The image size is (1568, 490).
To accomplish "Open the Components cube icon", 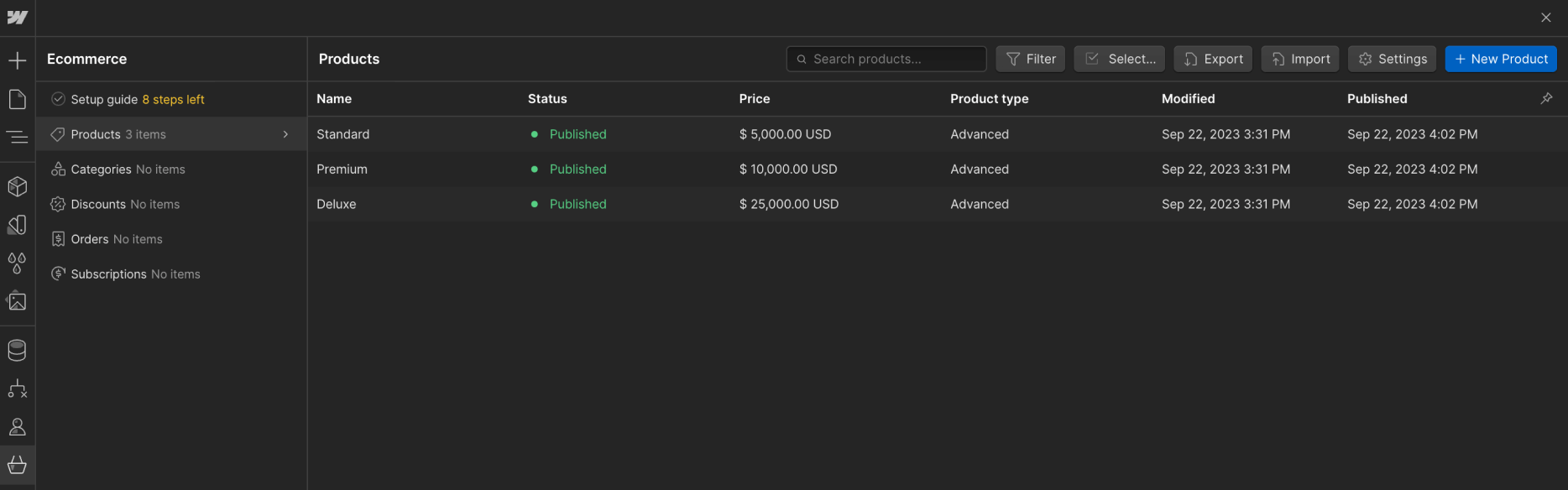I will click(x=18, y=186).
